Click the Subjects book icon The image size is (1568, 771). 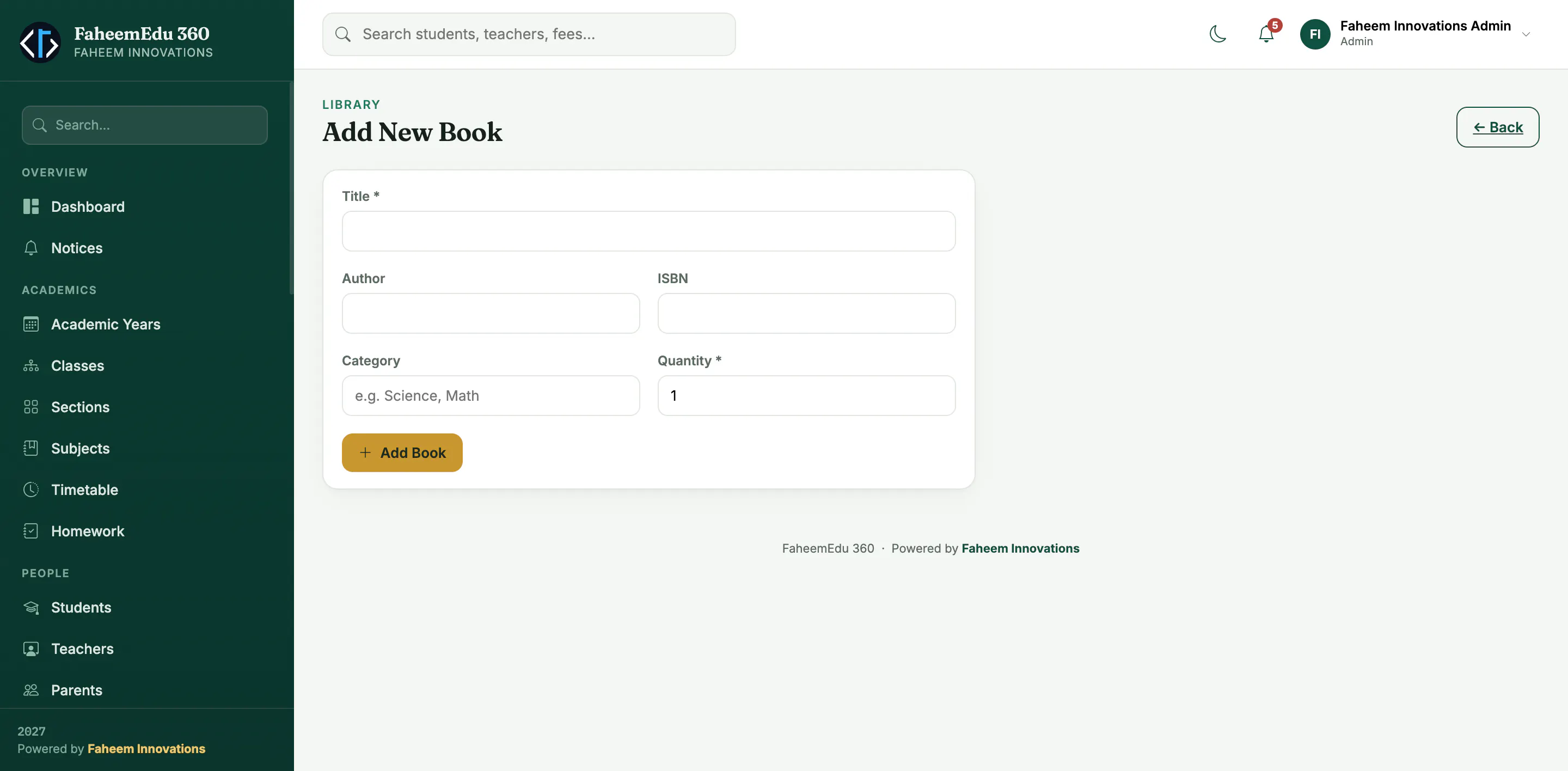point(31,449)
